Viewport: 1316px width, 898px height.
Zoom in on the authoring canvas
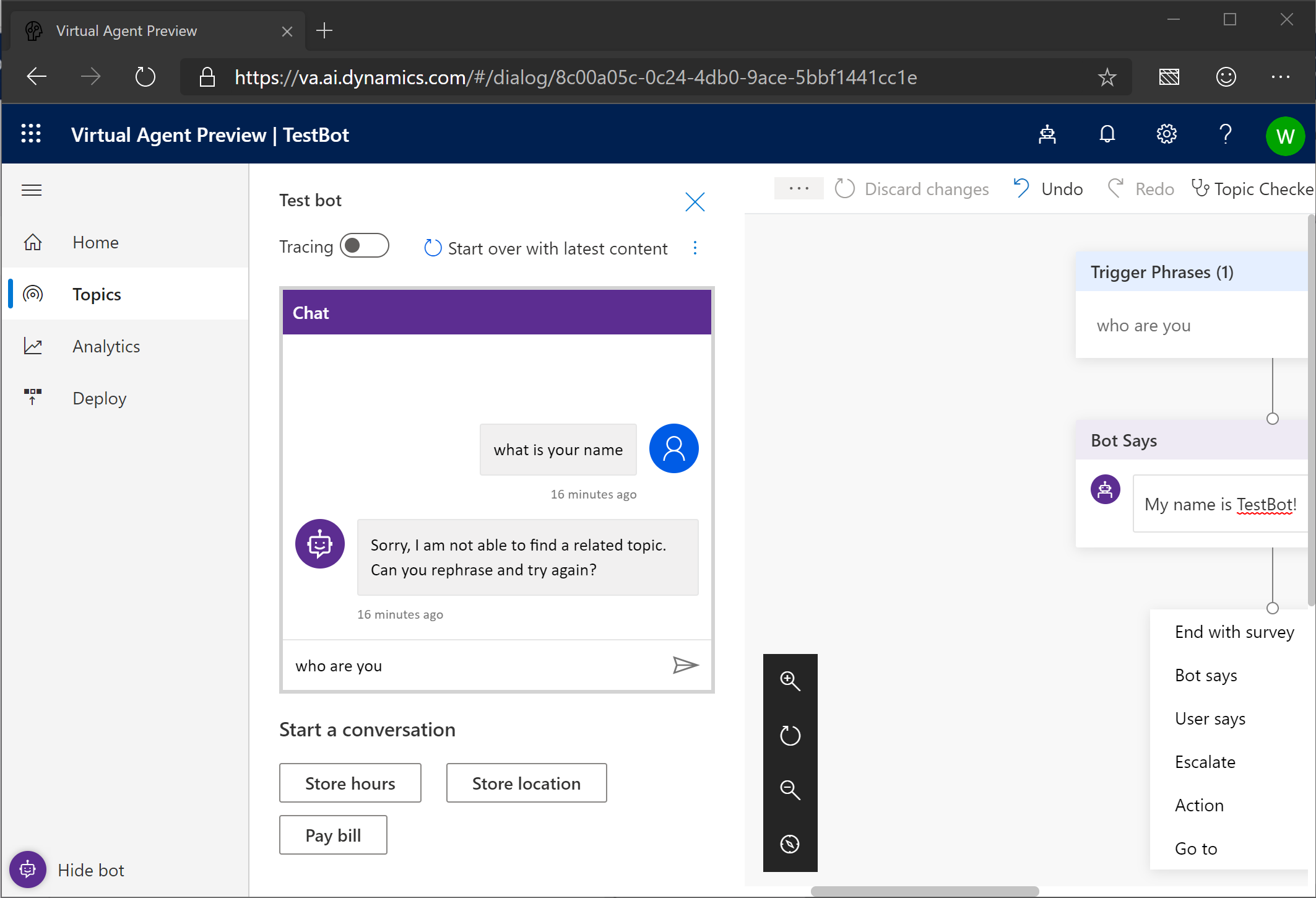pyautogui.click(x=790, y=681)
